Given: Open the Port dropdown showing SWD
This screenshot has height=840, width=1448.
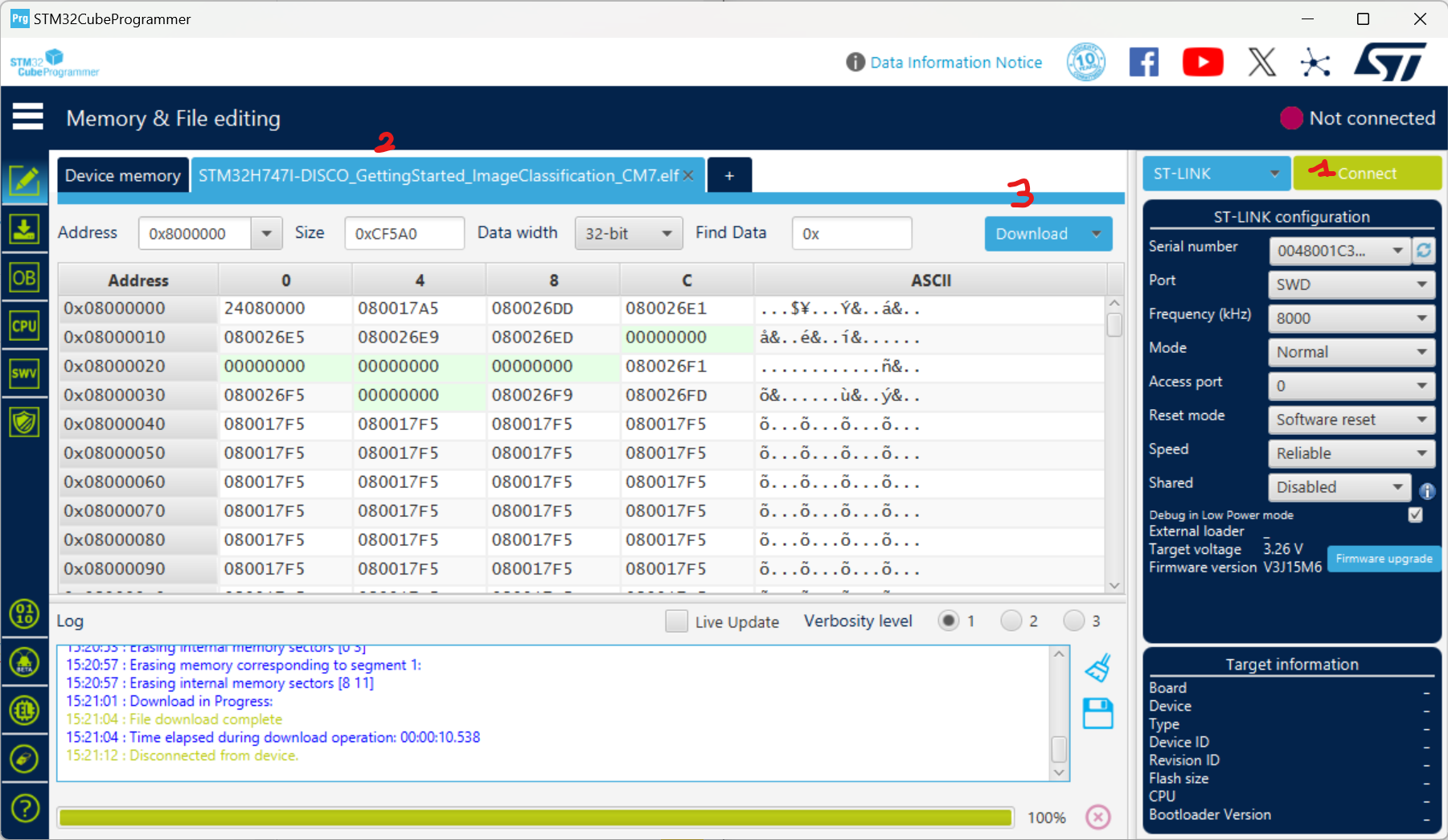Looking at the screenshot, I should (1351, 284).
